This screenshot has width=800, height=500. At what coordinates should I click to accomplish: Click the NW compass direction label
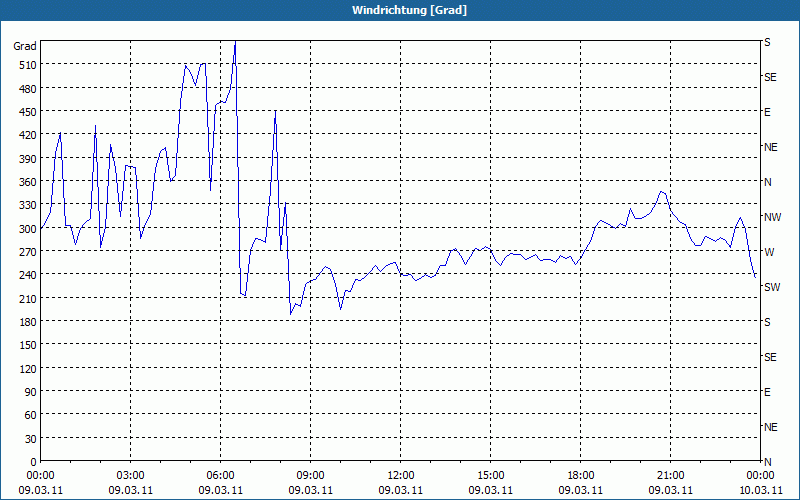(x=772, y=217)
